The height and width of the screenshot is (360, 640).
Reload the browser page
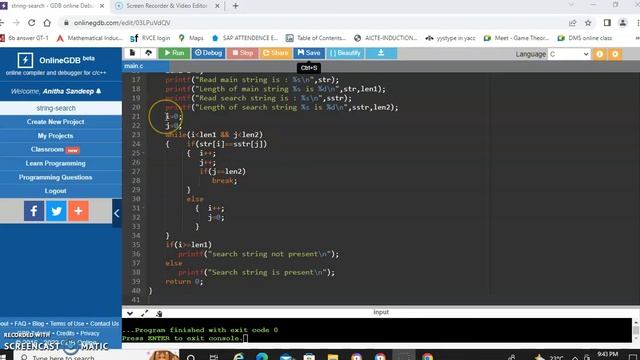31,23
